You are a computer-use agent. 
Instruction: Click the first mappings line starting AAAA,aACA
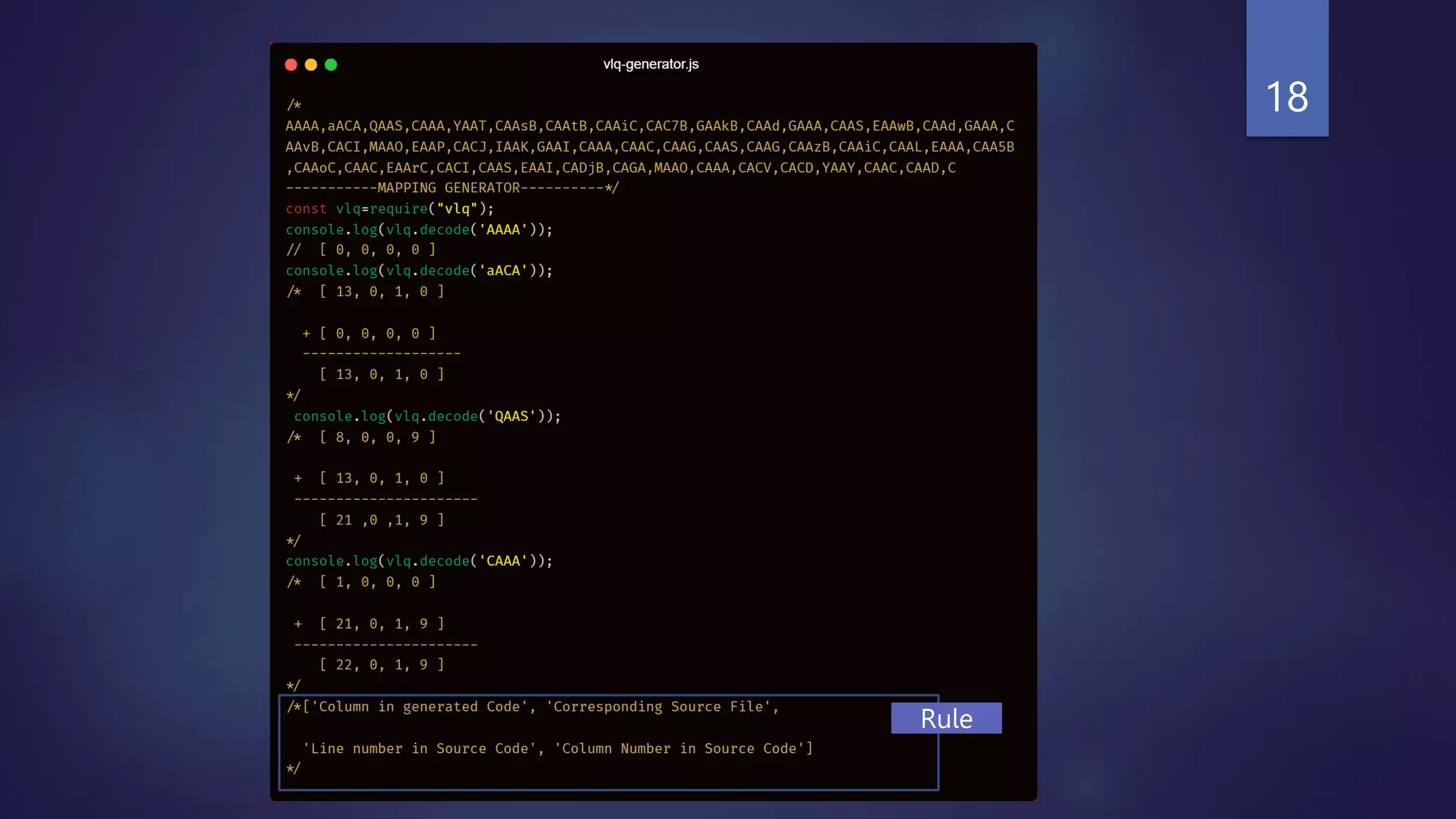point(650,126)
